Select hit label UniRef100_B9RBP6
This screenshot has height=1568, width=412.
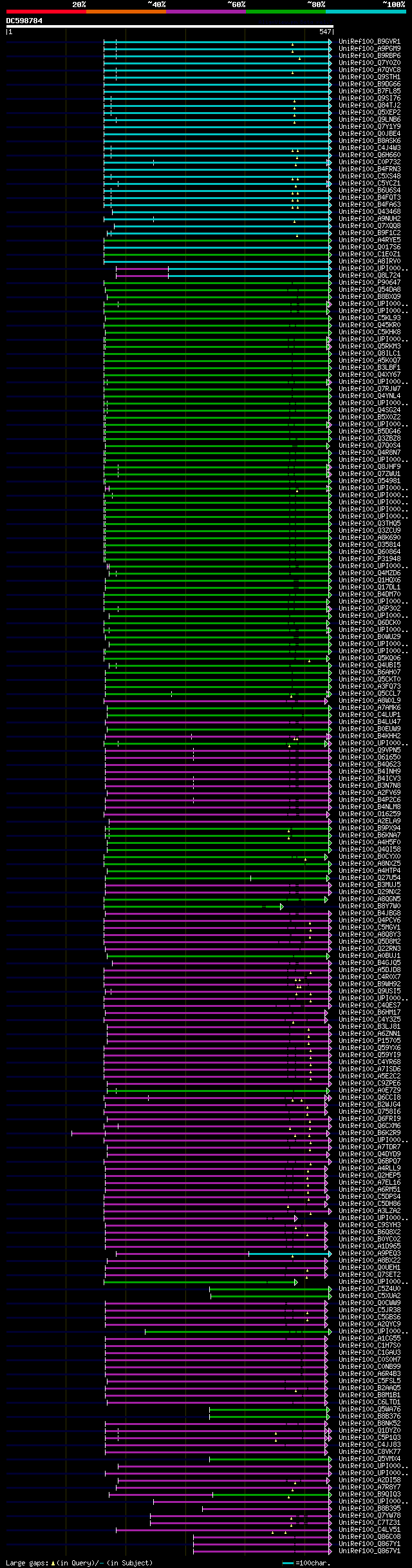(370, 56)
